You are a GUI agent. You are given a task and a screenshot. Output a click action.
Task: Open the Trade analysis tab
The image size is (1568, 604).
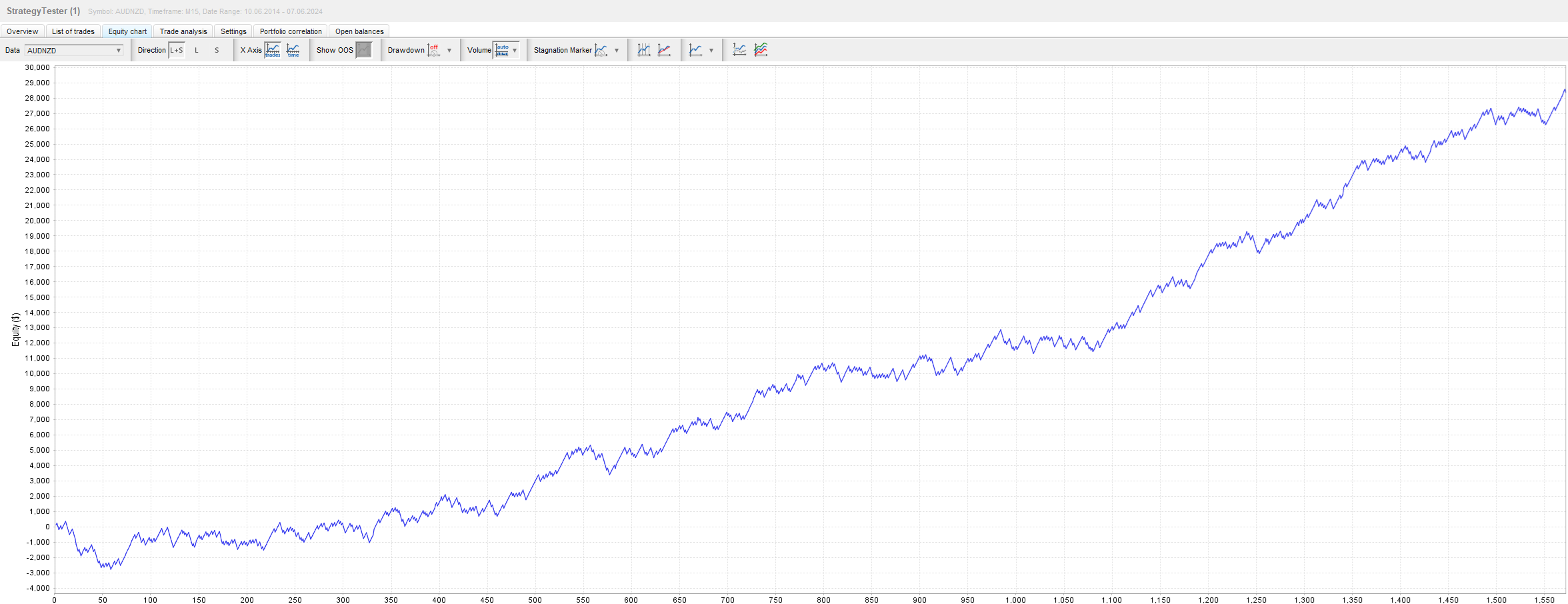183,31
